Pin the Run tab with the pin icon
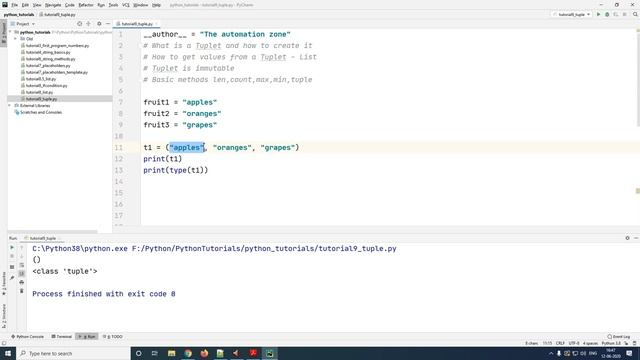 [12, 278]
